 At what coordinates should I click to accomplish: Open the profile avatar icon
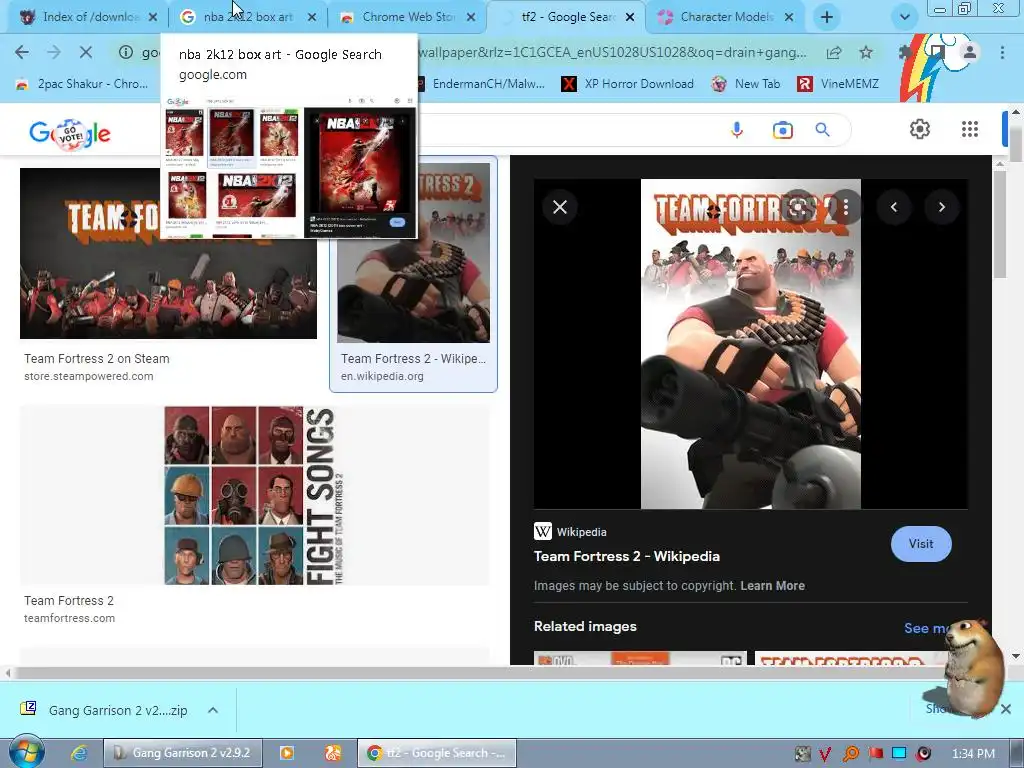click(x=970, y=52)
